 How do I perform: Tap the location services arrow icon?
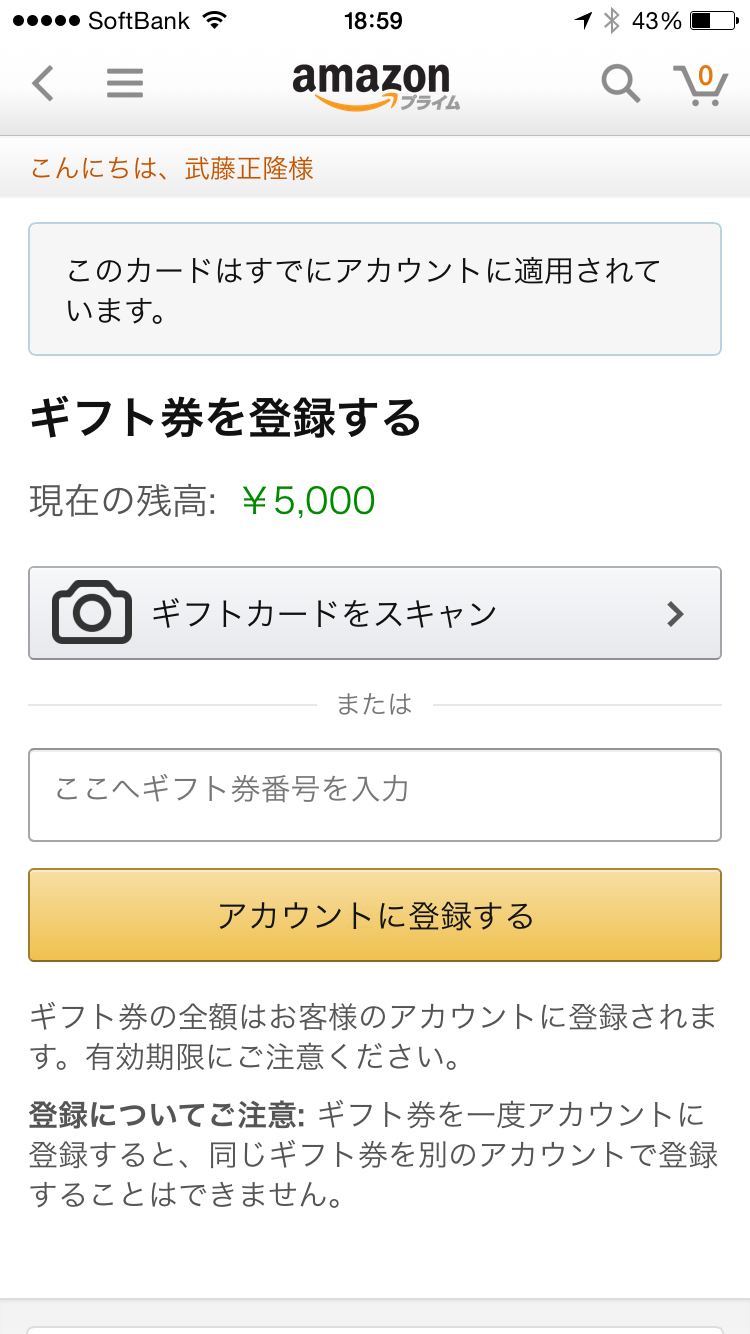pos(583,20)
